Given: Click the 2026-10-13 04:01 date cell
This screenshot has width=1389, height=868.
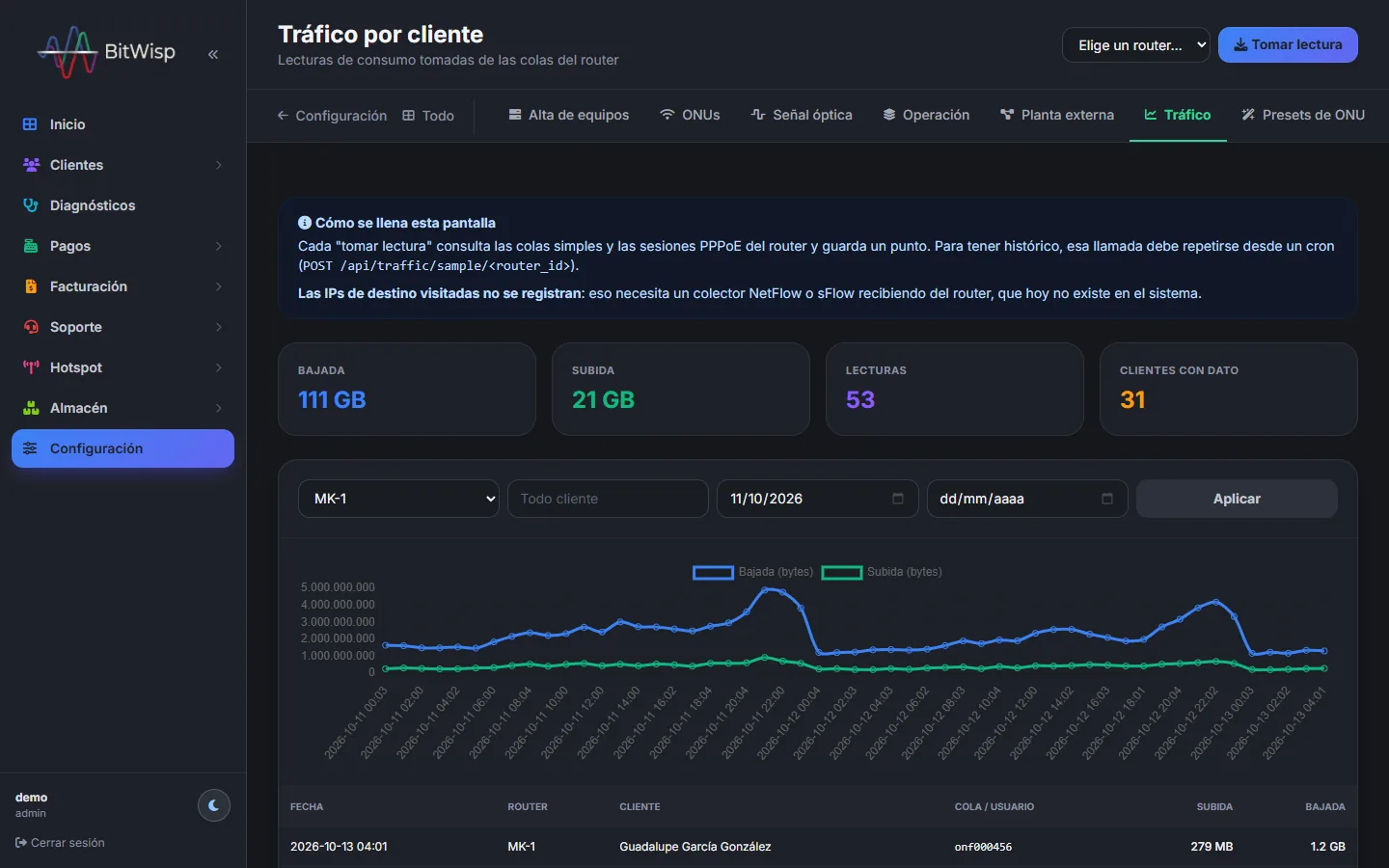Looking at the screenshot, I should (x=339, y=847).
